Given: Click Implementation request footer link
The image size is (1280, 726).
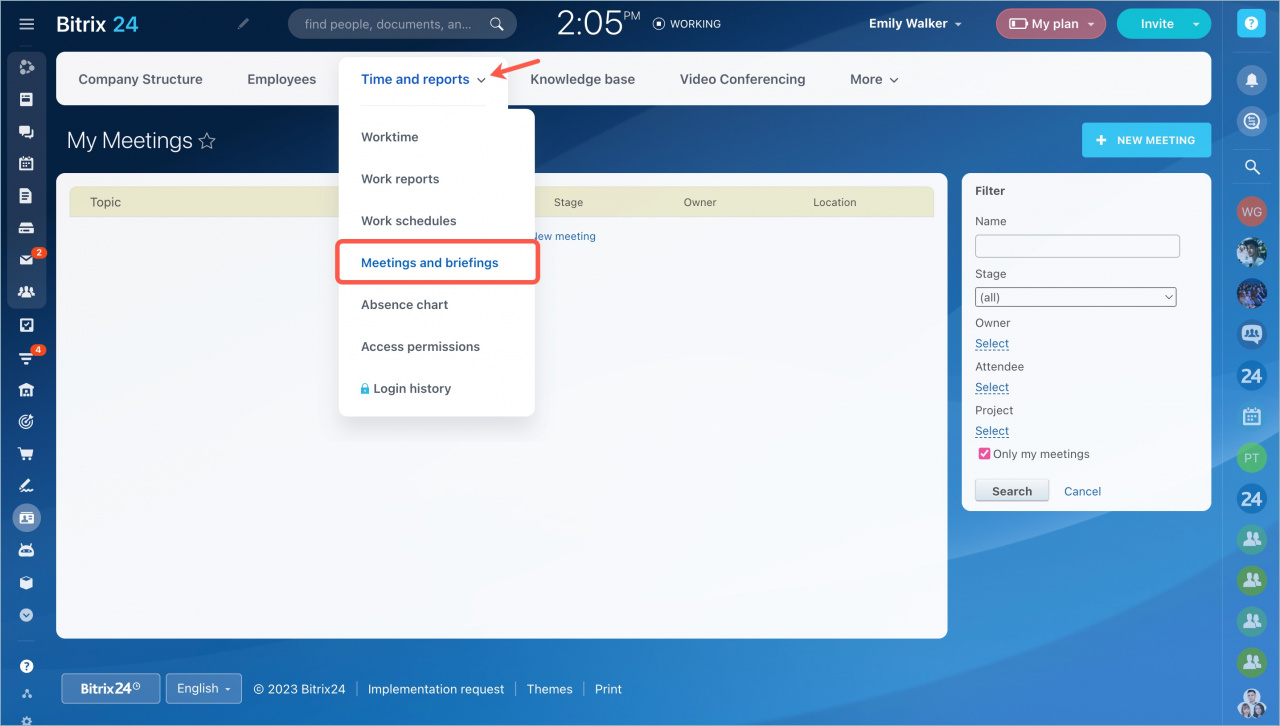Looking at the screenshot, I should [x=436, y=689].
